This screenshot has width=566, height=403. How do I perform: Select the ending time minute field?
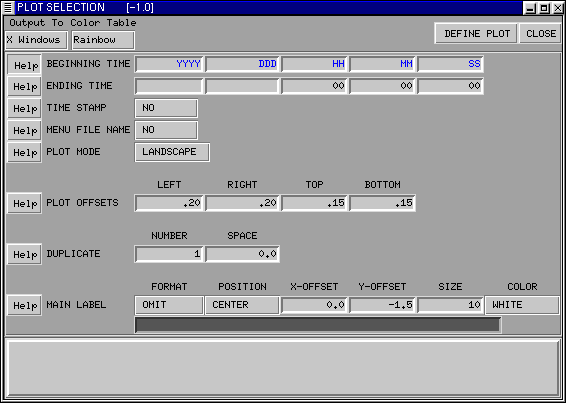tap(383, 86)
